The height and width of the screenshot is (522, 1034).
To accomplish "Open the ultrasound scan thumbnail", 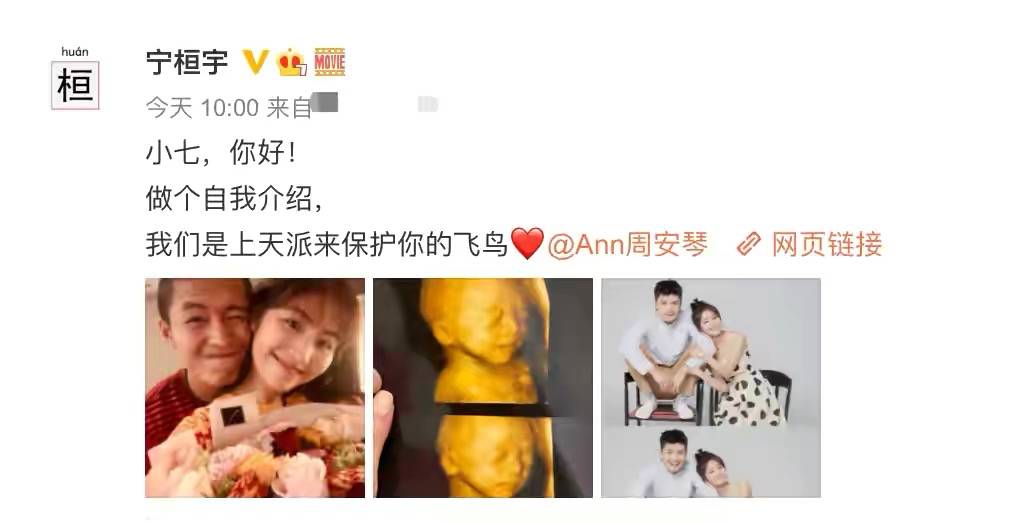I will (483, 388).
